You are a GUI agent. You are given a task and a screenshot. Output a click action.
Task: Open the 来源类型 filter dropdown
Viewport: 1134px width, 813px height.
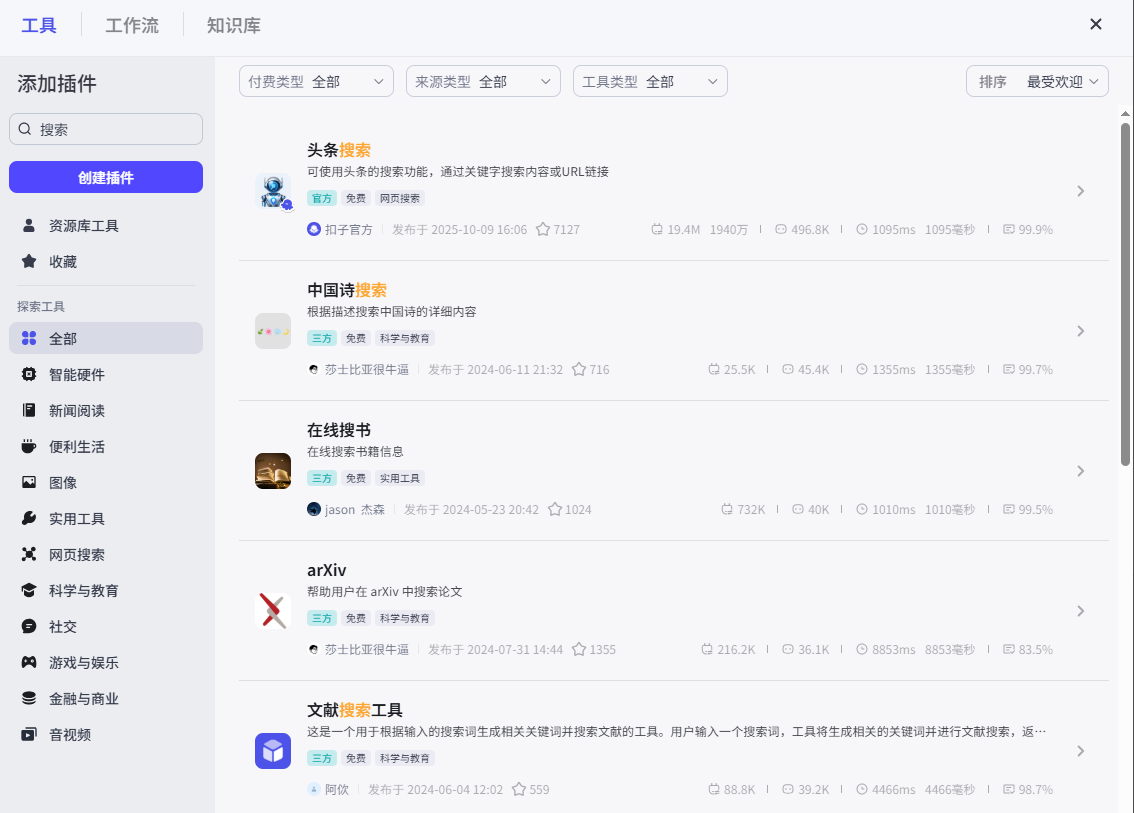pyautogui.click(x=483, y=81)
